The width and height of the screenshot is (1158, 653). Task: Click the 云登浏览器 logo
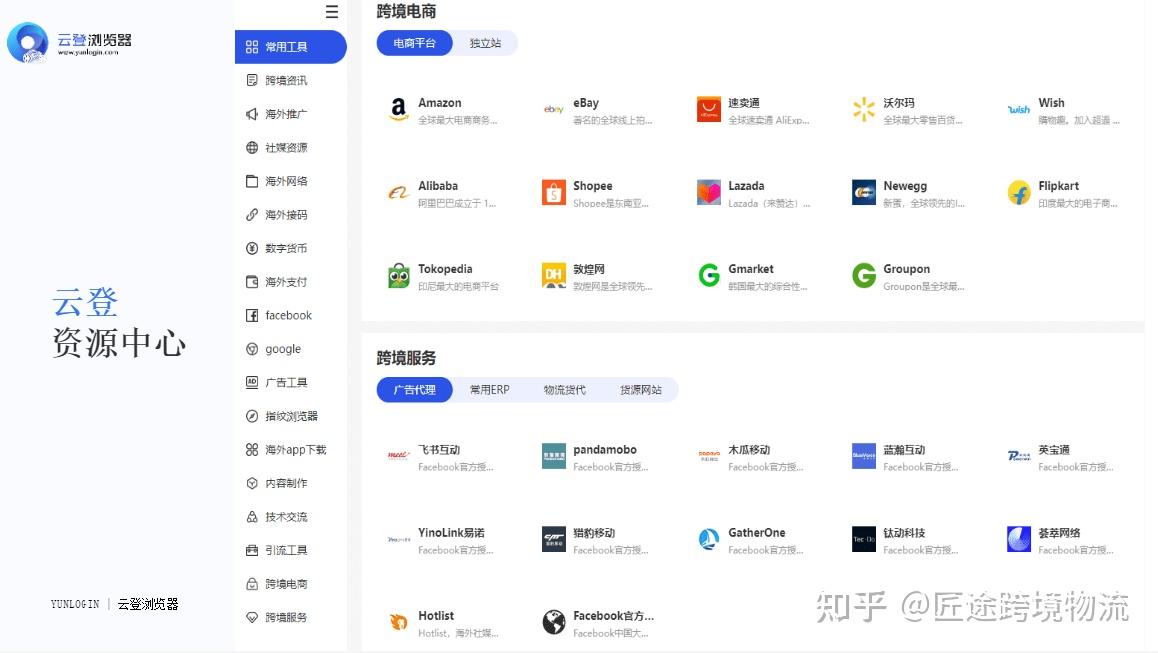pyautogui.click(x=69, y=43)
